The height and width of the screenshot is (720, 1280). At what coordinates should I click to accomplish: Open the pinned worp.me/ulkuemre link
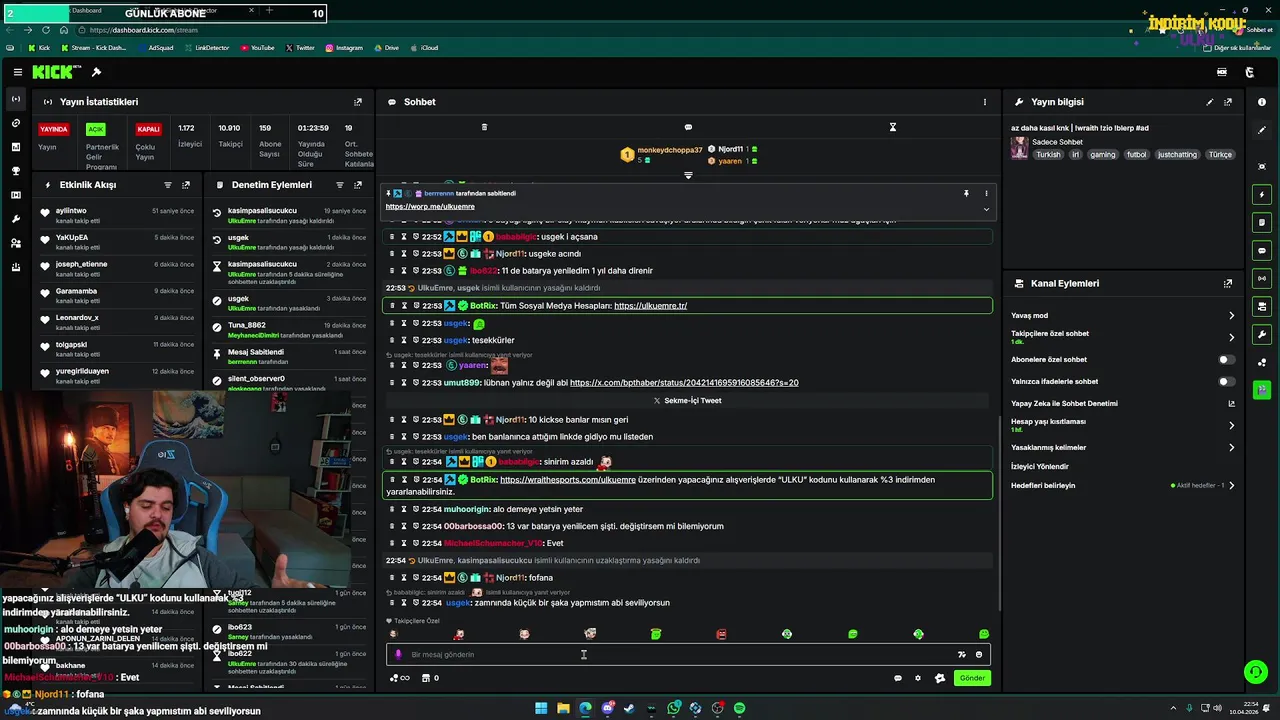tap(430, 207)
